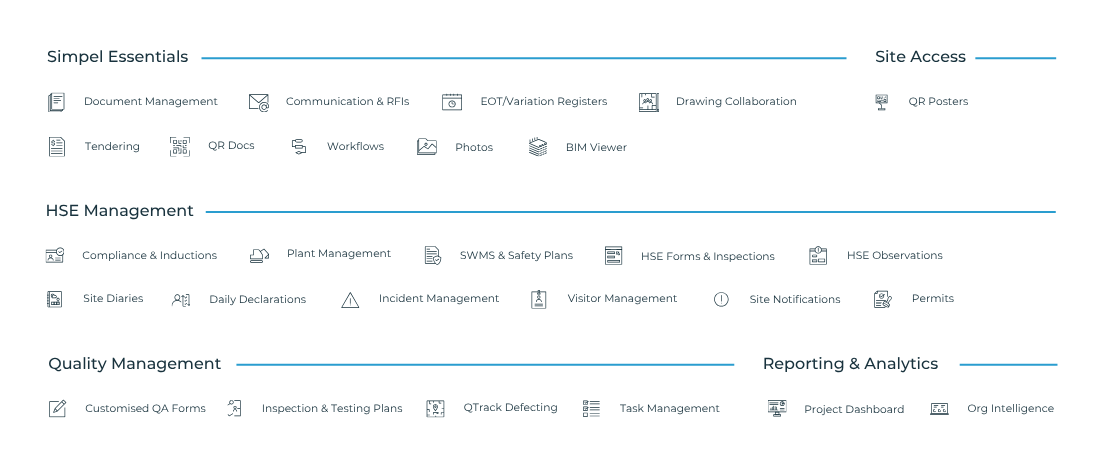This screenshot has width=1106, height=470.
Task: Click the Site Diaries icon
Action: point(55,299)
